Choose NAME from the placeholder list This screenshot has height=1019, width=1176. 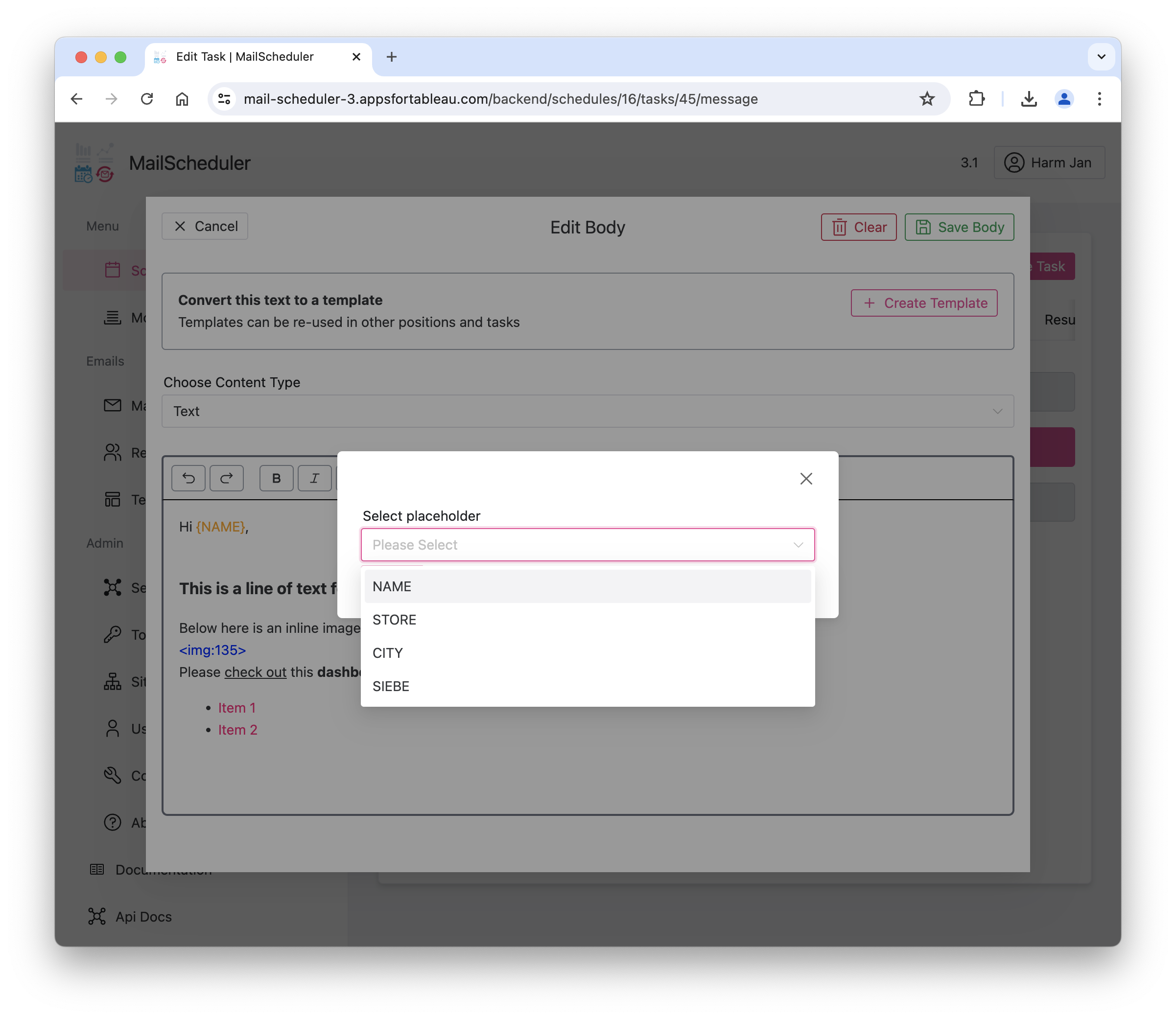pos(587,586)
